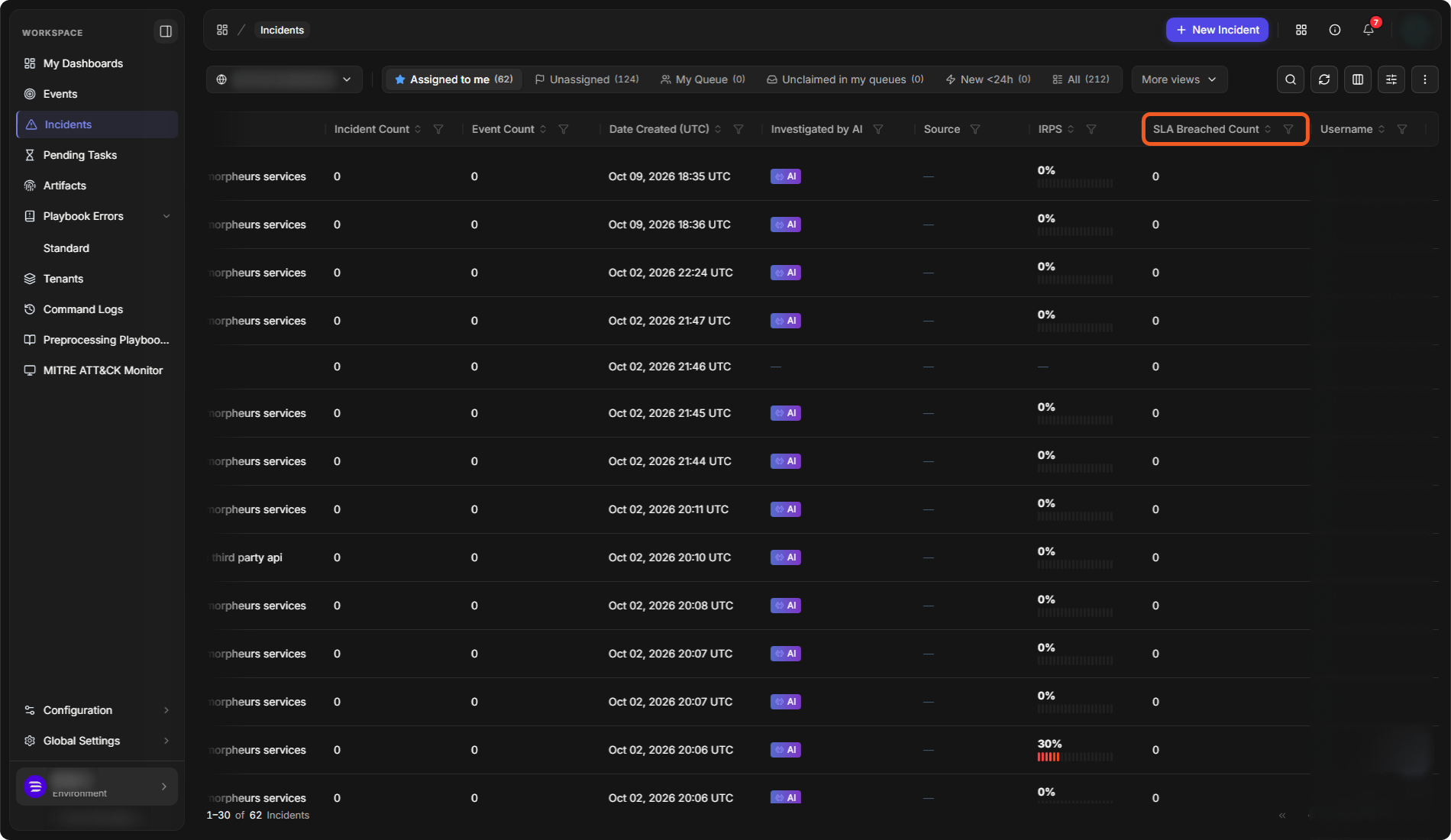
Task: Filter the Investigated by AI column
Action: (x=878, y=129)
